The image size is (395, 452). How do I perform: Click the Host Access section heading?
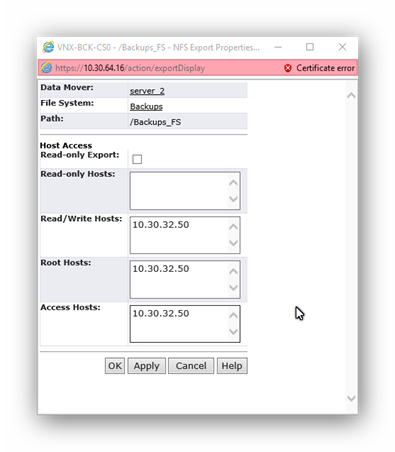point(66,145)
